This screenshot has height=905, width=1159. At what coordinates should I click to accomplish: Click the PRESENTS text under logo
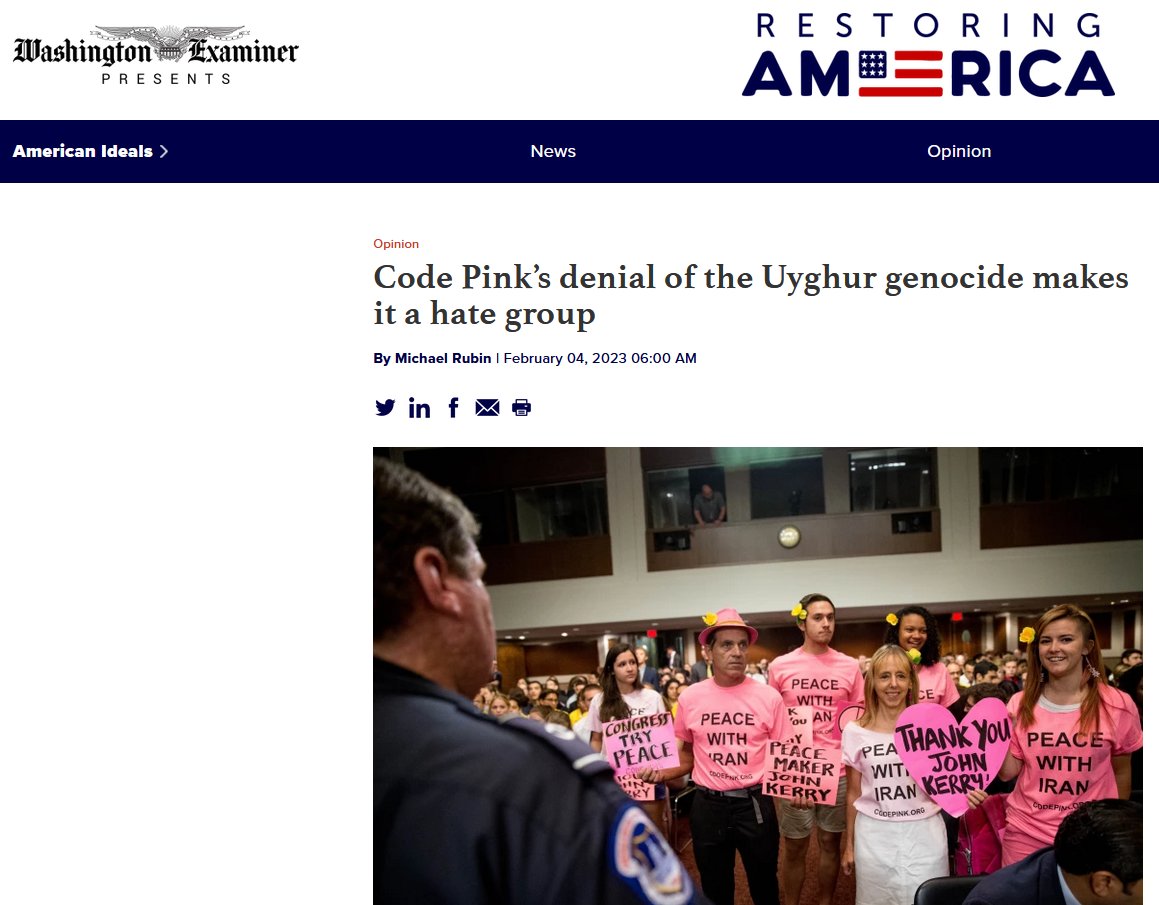[x=166, y=78]
